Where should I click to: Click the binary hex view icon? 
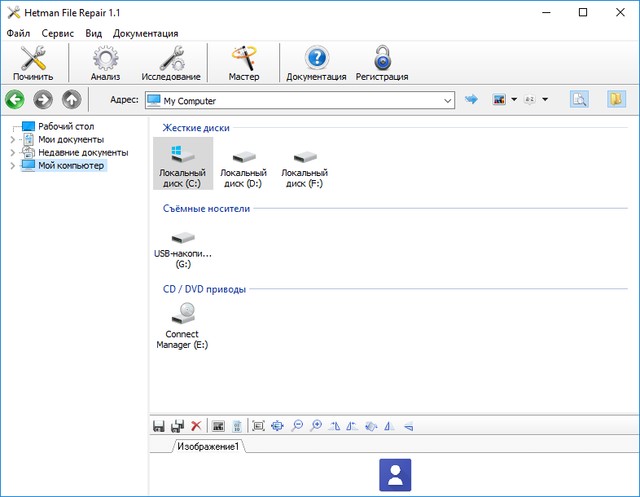237,426
